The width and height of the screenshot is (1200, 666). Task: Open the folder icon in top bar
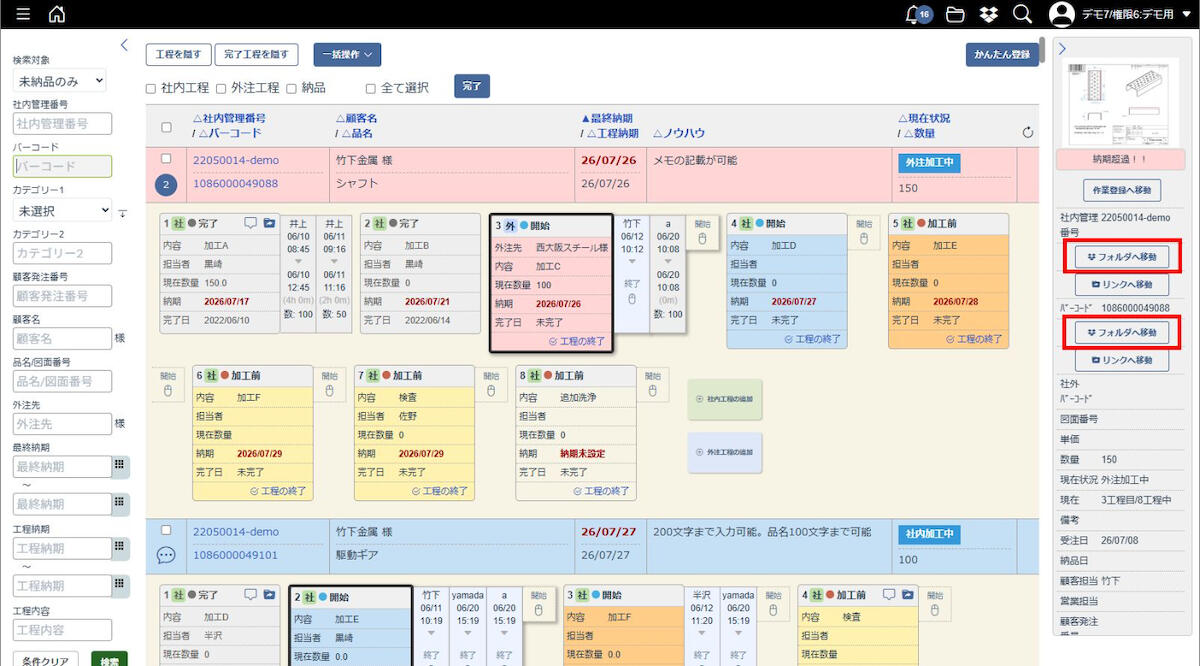955,14
